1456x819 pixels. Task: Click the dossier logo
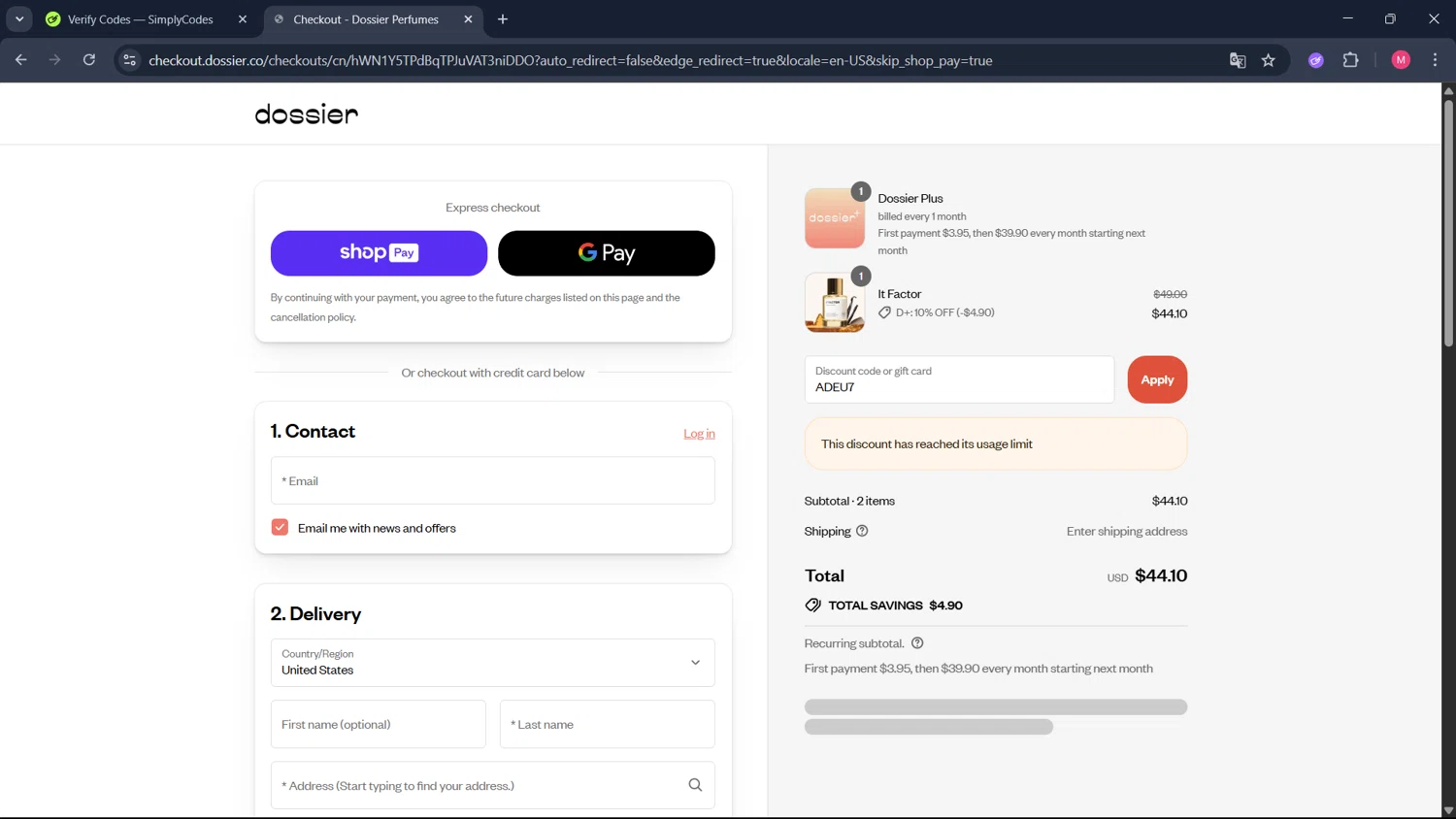(x=307, y=115)
